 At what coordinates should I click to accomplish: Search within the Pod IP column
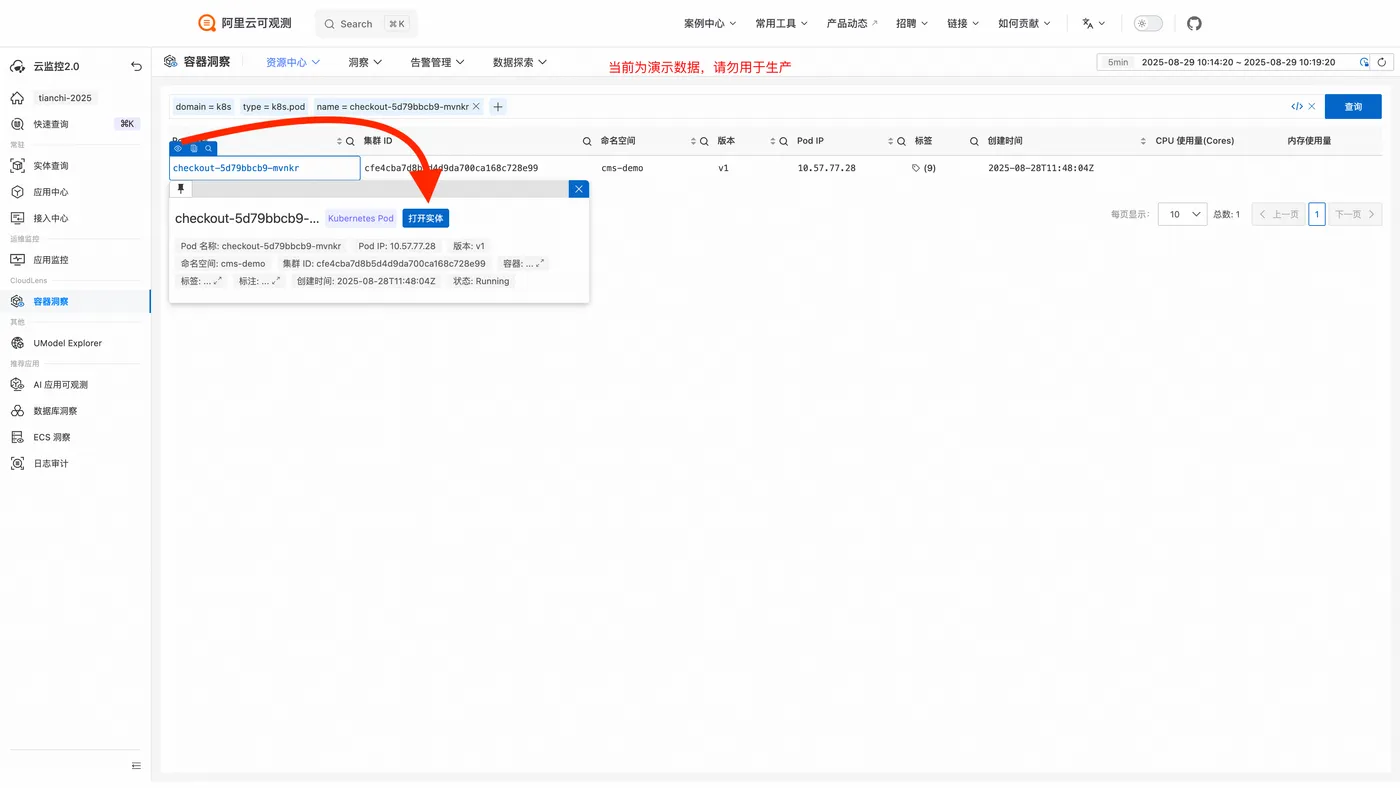[x=901, y=141]
